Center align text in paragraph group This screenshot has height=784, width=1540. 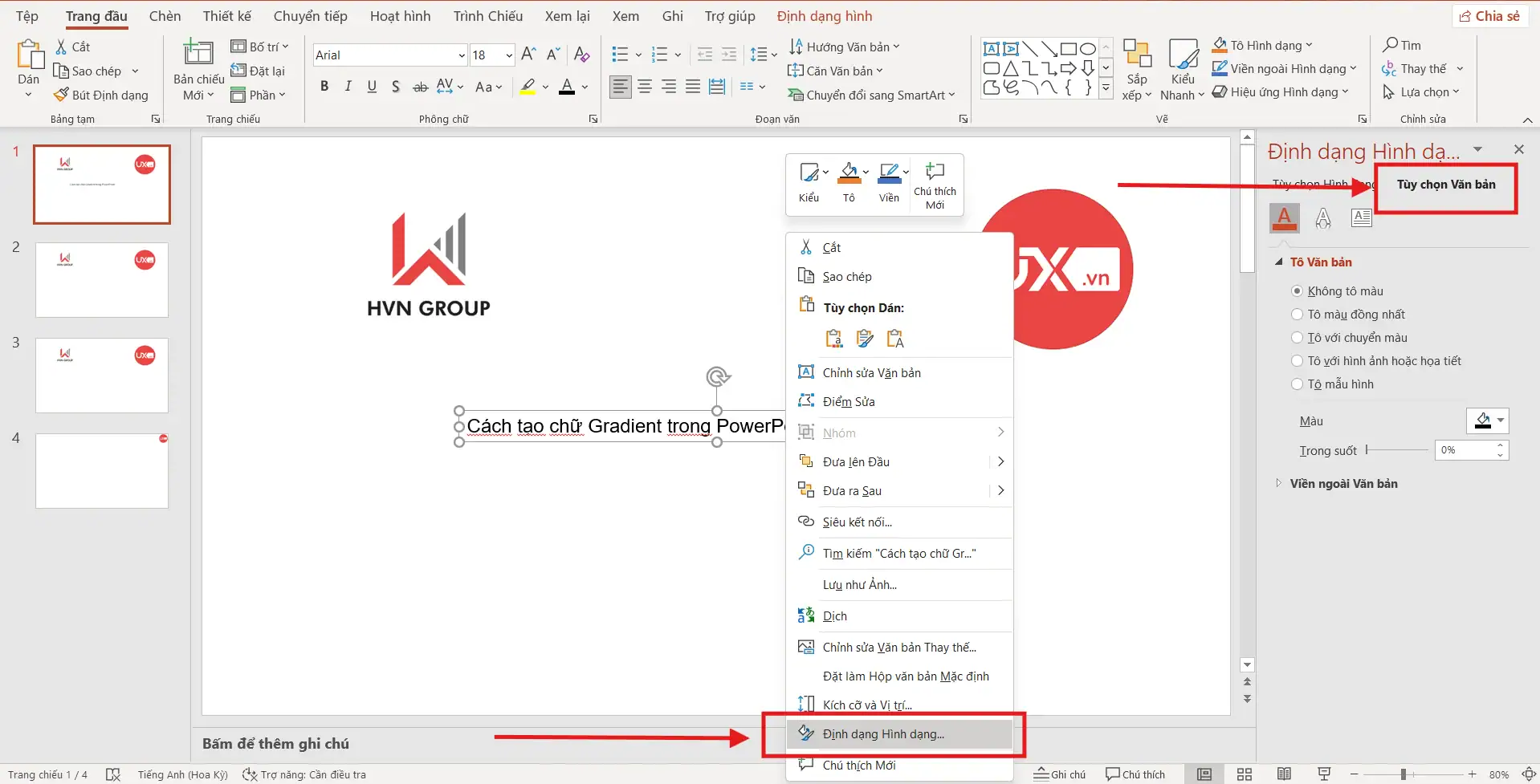(645, 87)
